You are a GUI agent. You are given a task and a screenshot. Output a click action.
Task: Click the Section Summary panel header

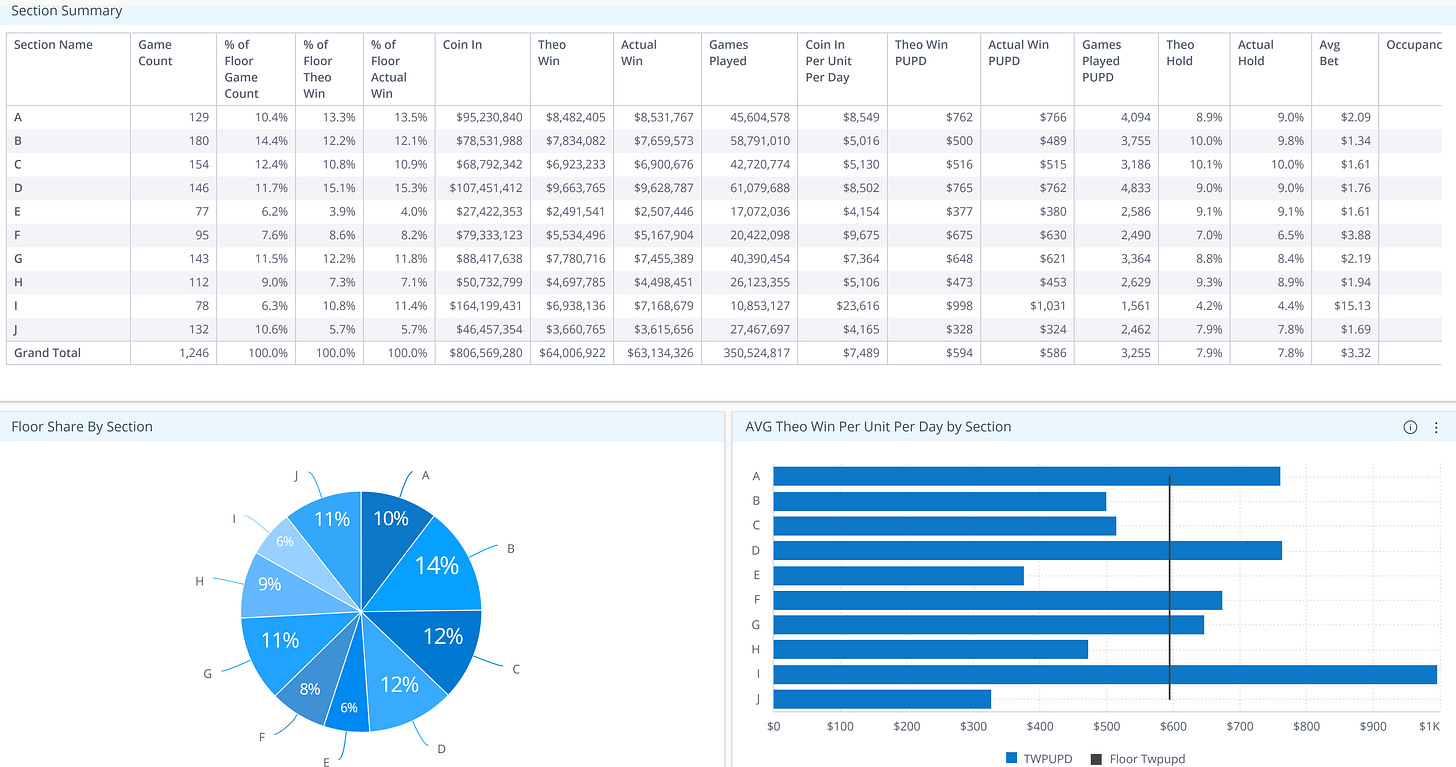click(67, 11)
